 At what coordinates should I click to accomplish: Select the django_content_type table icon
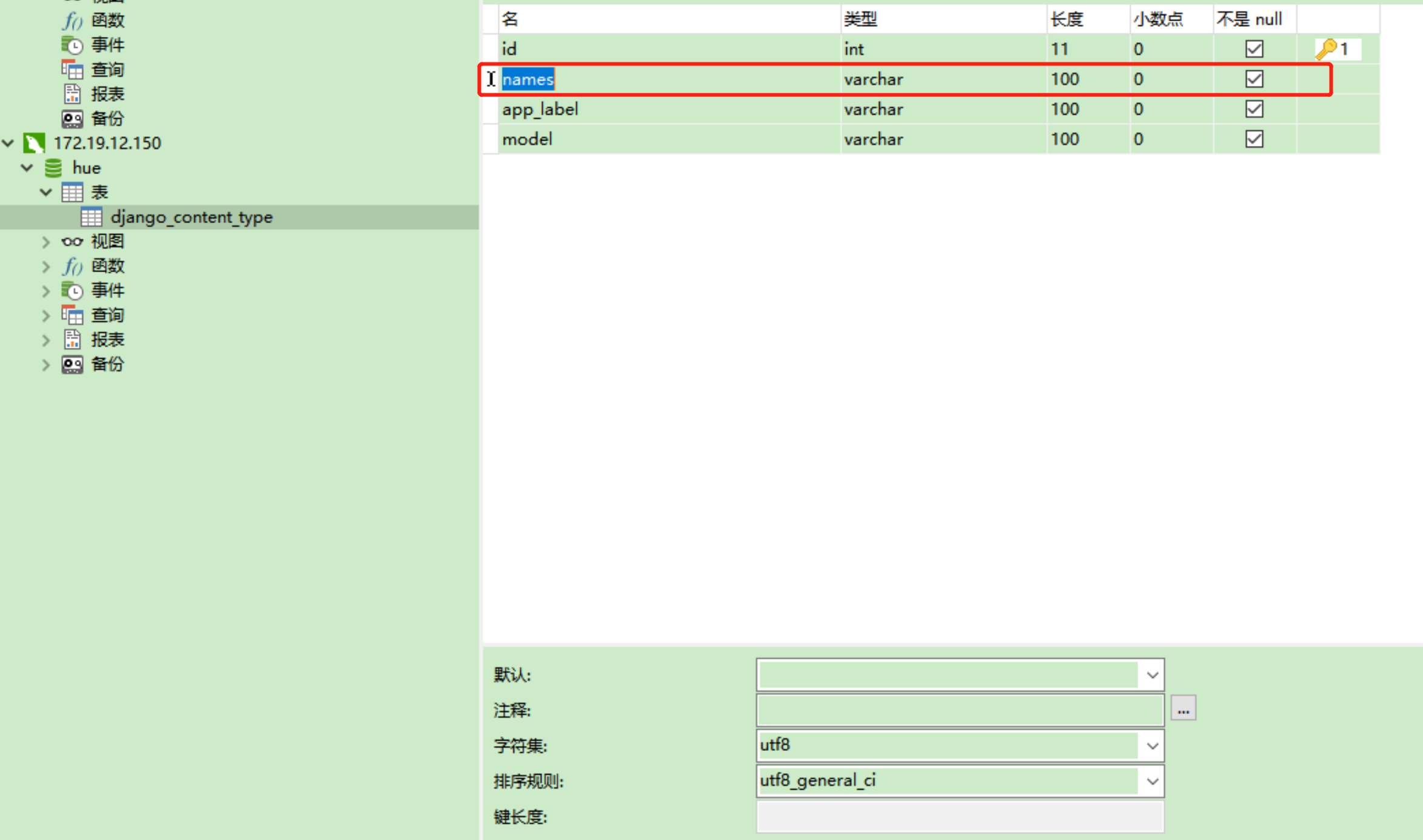[92, 217]
